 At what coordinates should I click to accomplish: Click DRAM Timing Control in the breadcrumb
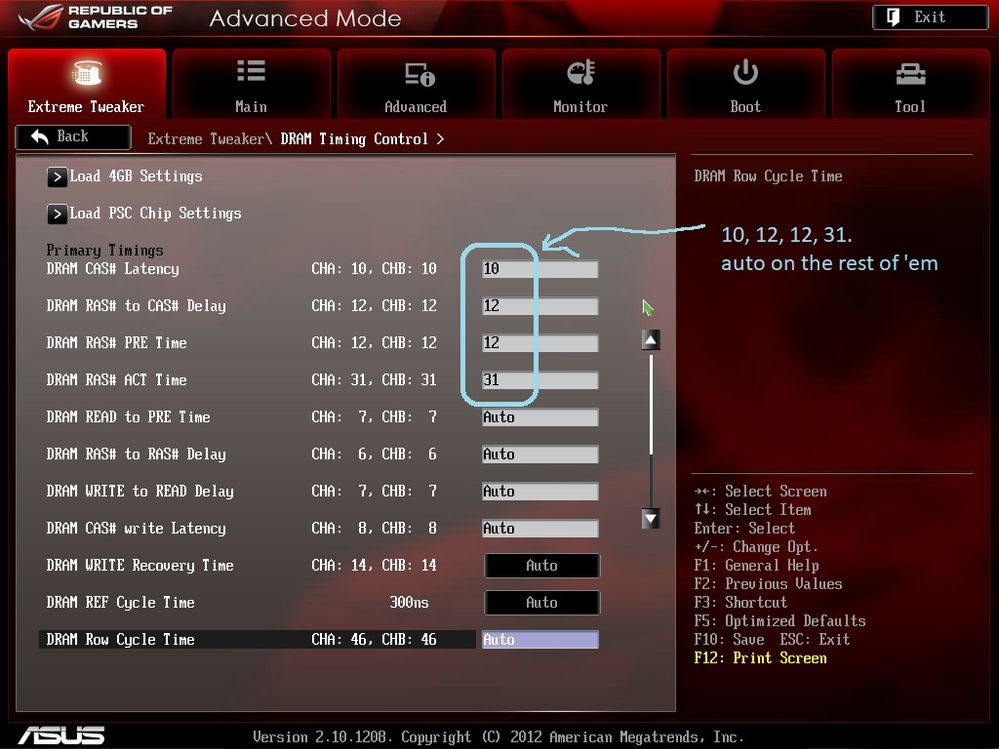point(354,139)
